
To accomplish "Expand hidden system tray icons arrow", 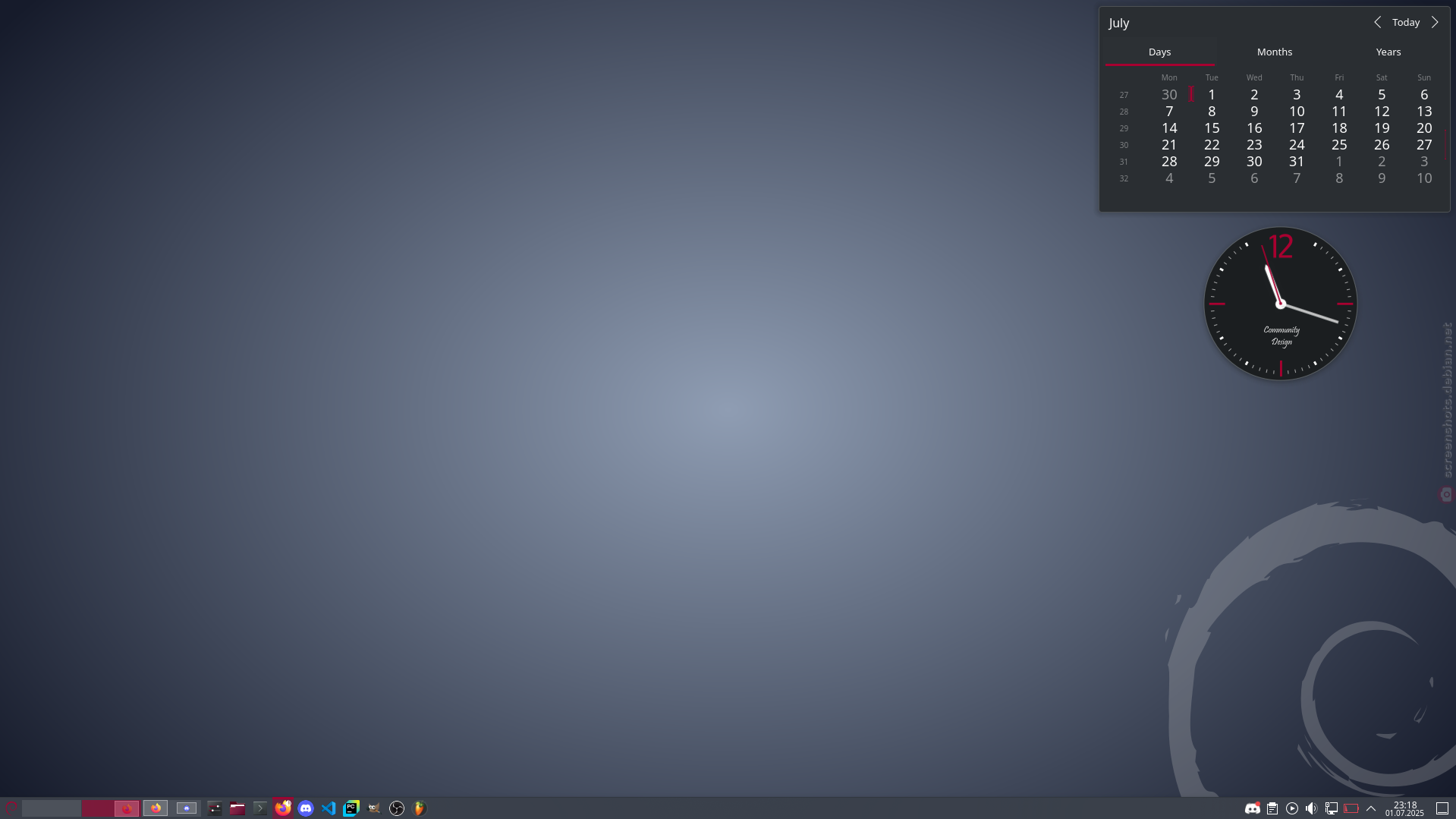I will [x=1371, y=808].
